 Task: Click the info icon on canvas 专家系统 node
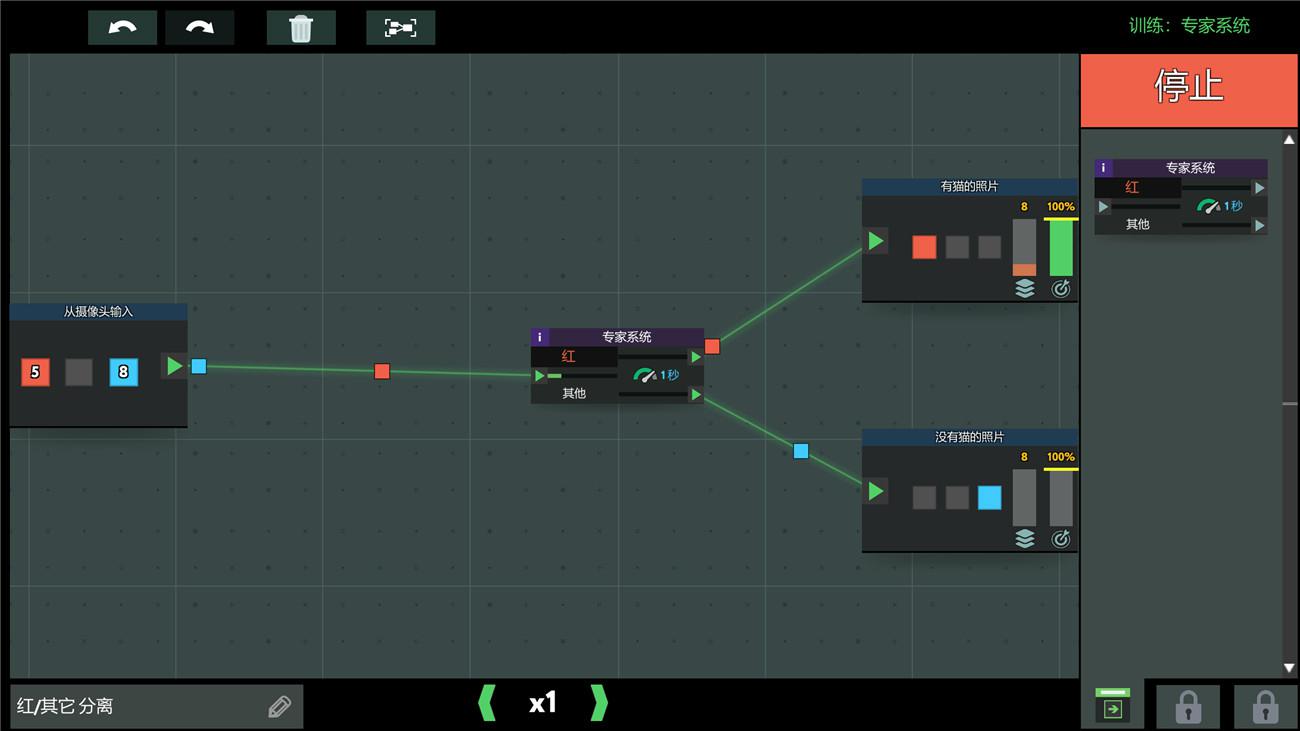click(x=540, y=337)
